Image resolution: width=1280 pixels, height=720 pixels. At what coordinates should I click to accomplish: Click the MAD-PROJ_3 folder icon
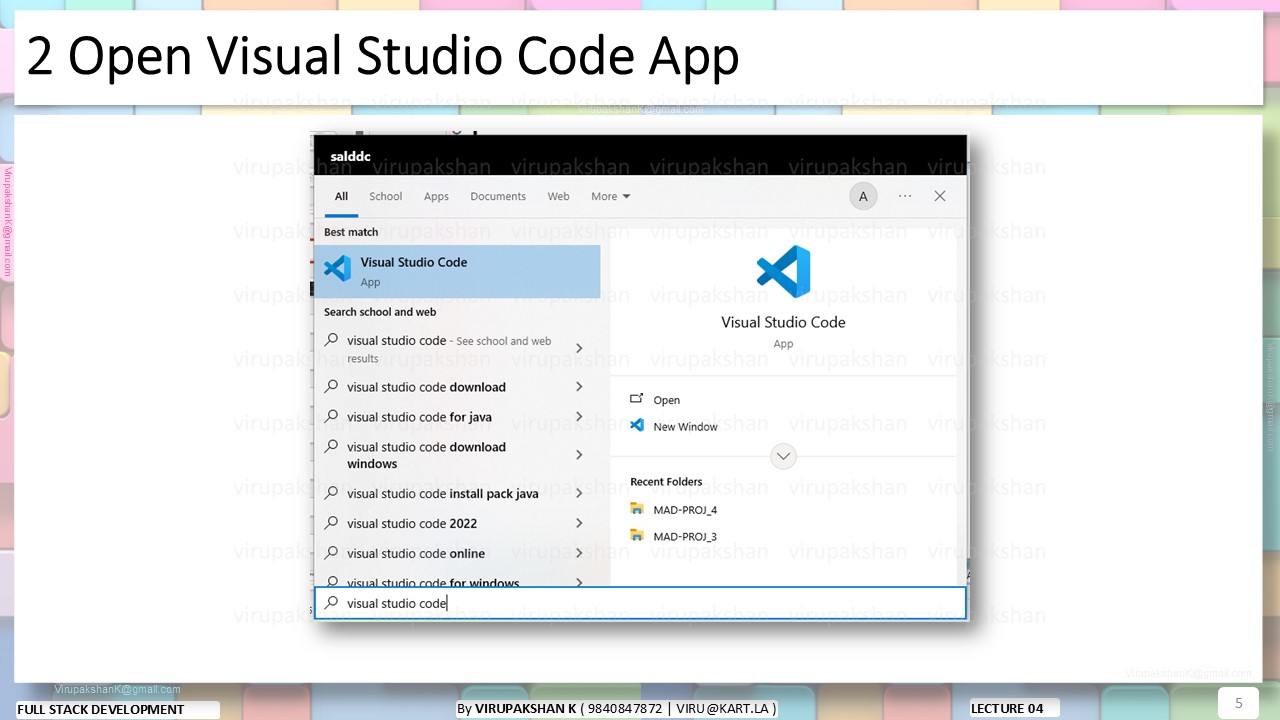pos(637,535)
